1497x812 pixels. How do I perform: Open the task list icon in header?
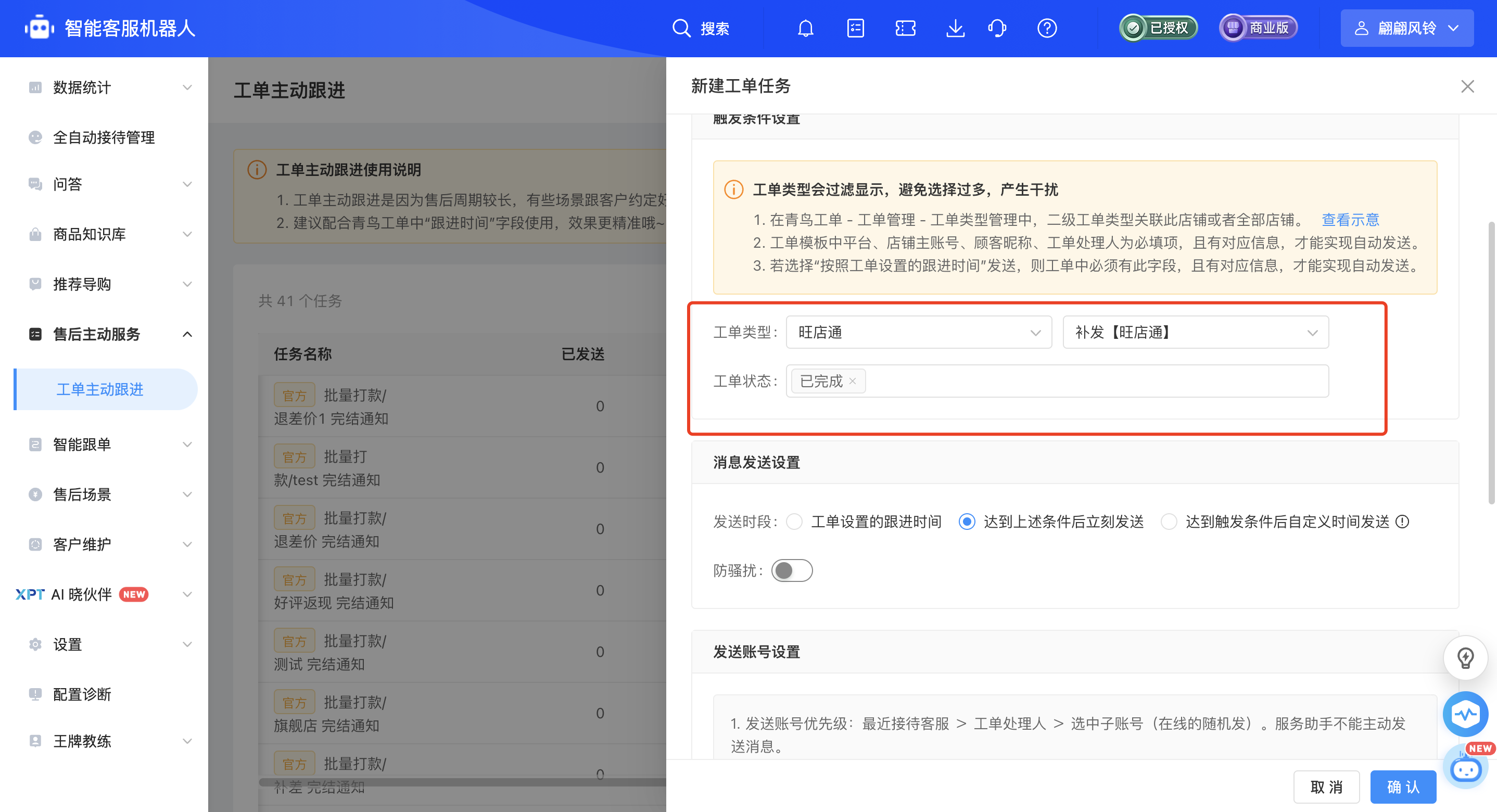(855, 28)
